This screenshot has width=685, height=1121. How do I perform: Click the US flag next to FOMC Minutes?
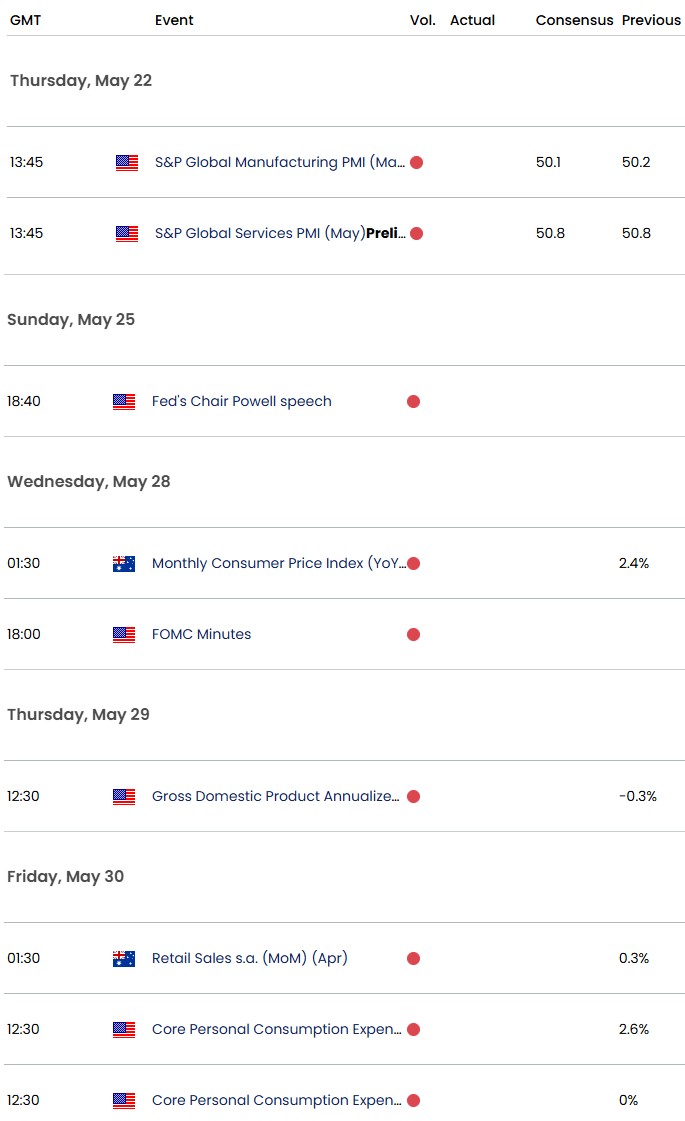(x=124, y=634)
